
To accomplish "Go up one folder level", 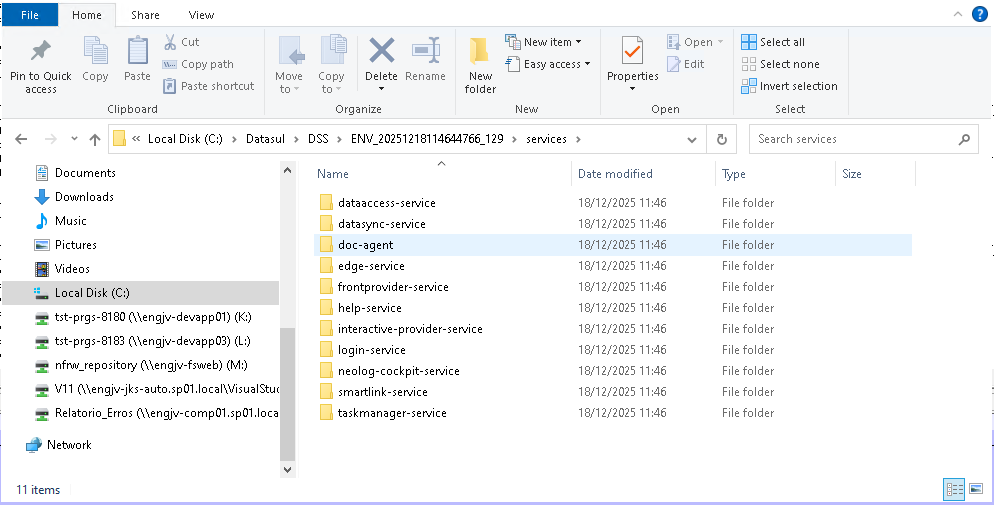I will pos(95,139).
